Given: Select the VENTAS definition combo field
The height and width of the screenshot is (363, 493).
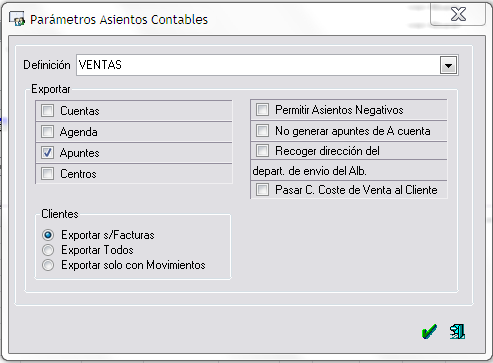Looking at the screenshot, I should tap(267, 65).
